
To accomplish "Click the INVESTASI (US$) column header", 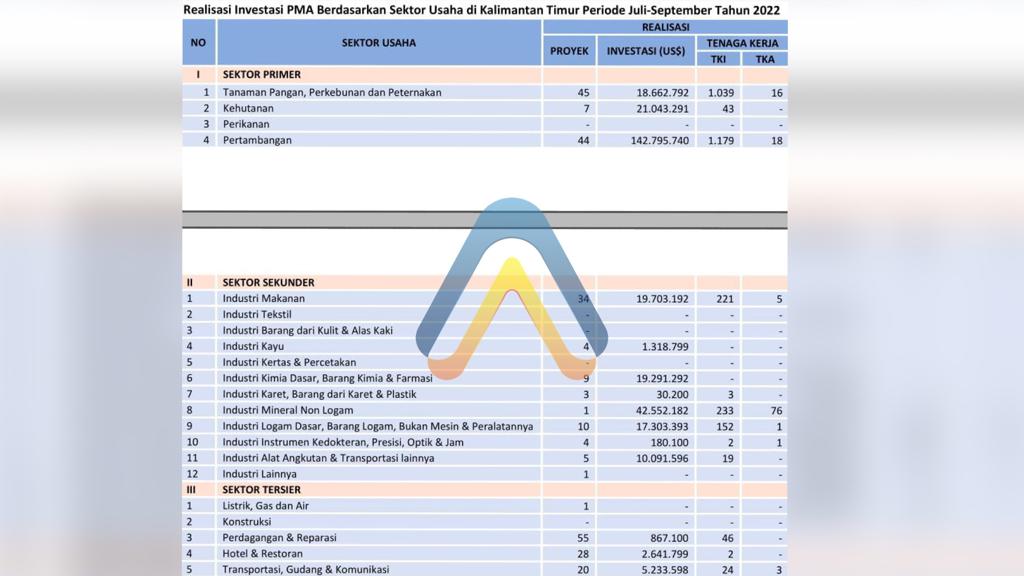I will (645, 51).
